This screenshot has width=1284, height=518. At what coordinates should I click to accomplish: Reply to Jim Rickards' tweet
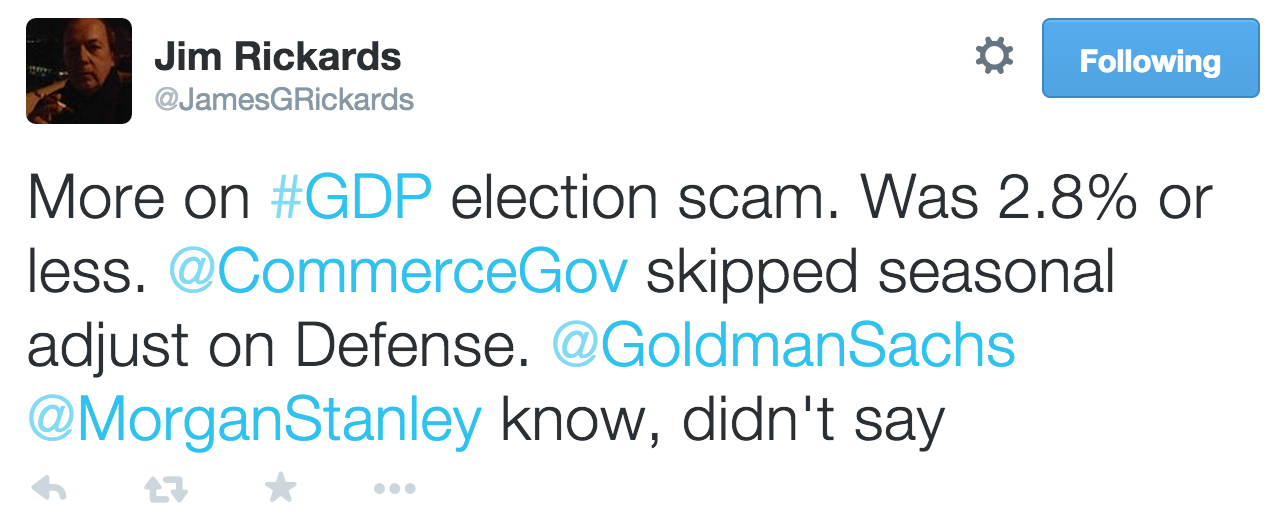point(50,489)
